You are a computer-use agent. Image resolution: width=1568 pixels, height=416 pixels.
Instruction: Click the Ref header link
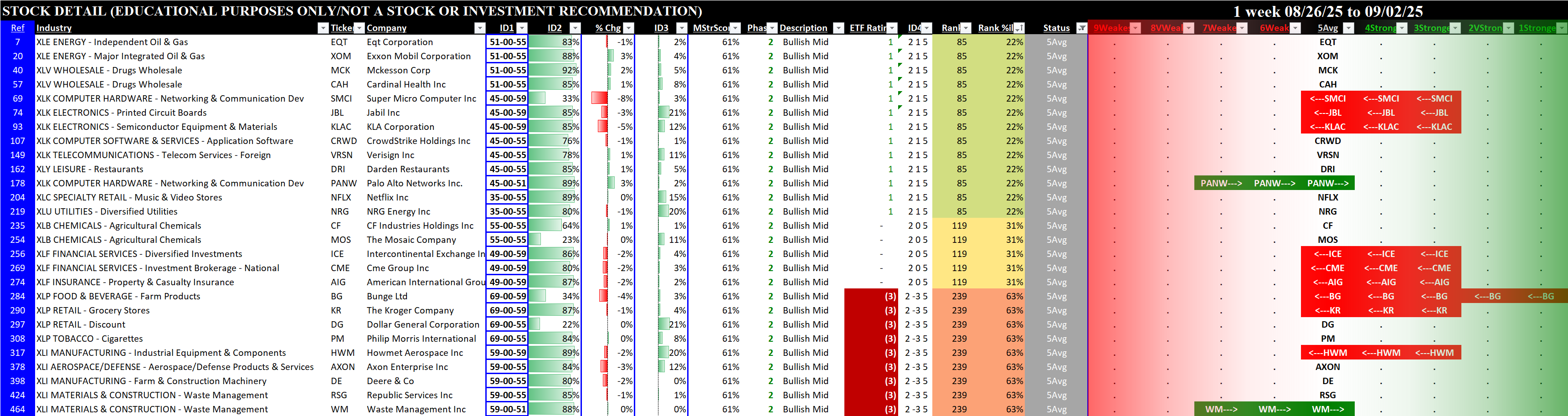(x=18, y=28)
